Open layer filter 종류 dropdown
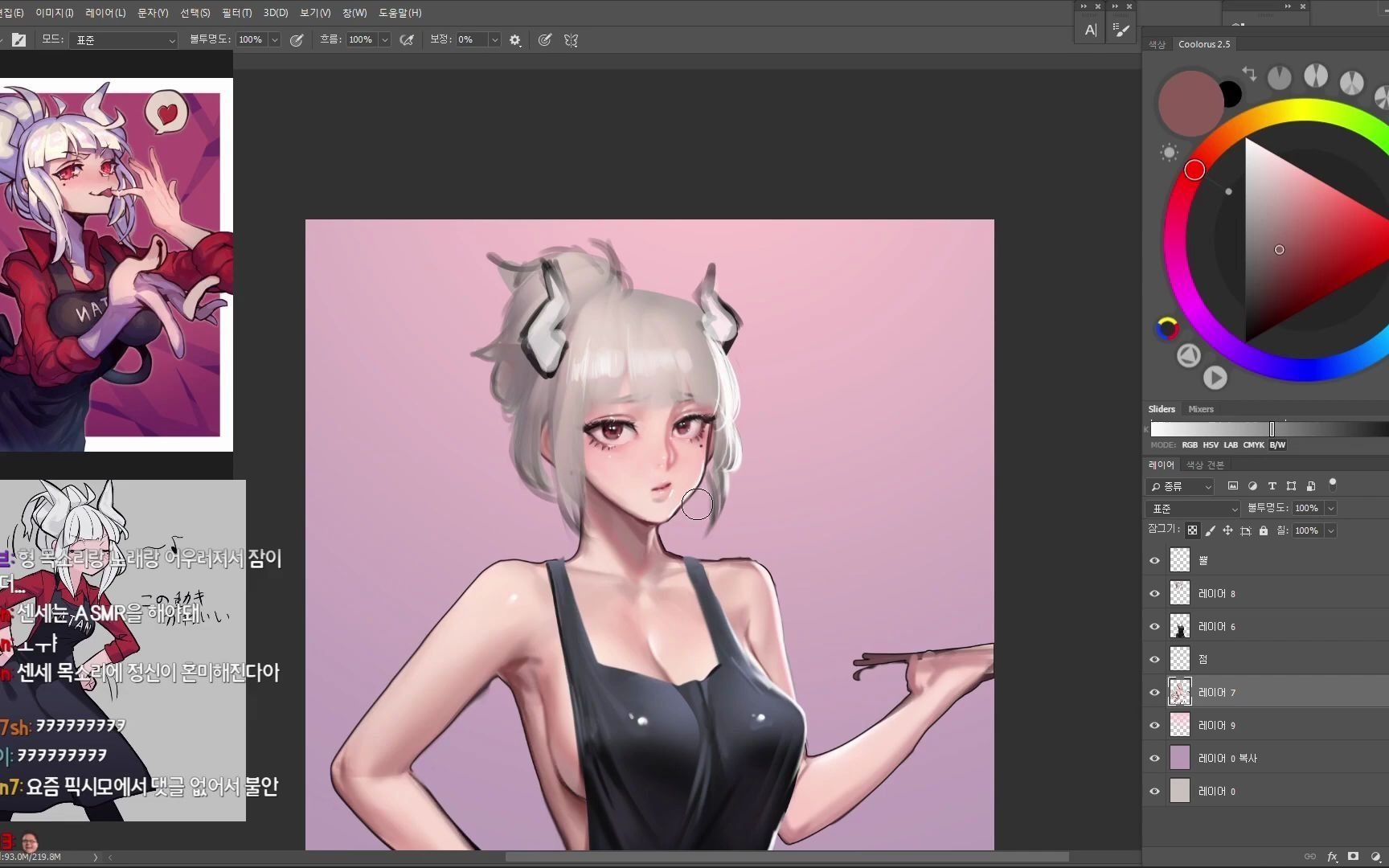Screen dimensions: 1389x868 pyautogui.click(x=1180, y=486)
